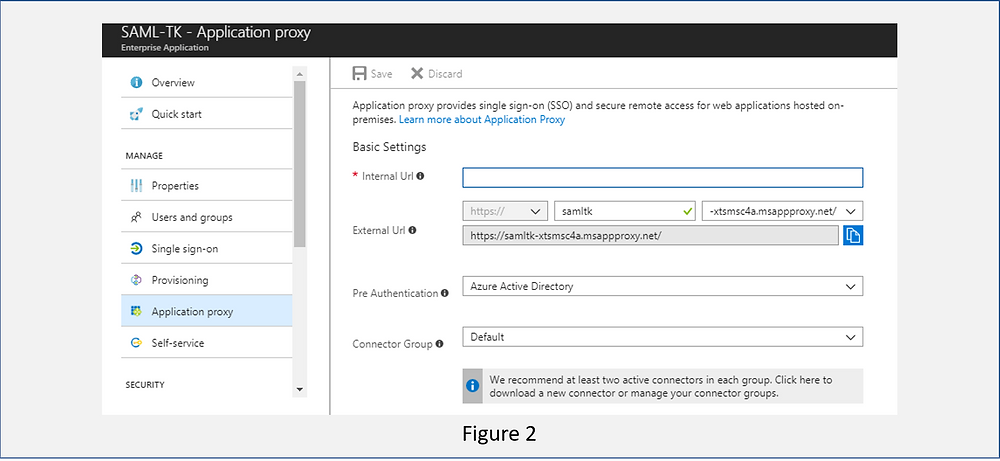The width and height of the screenshot is (1000, 461).
Task: Click the Application proxy grid icon
Action: pos(135,311)
